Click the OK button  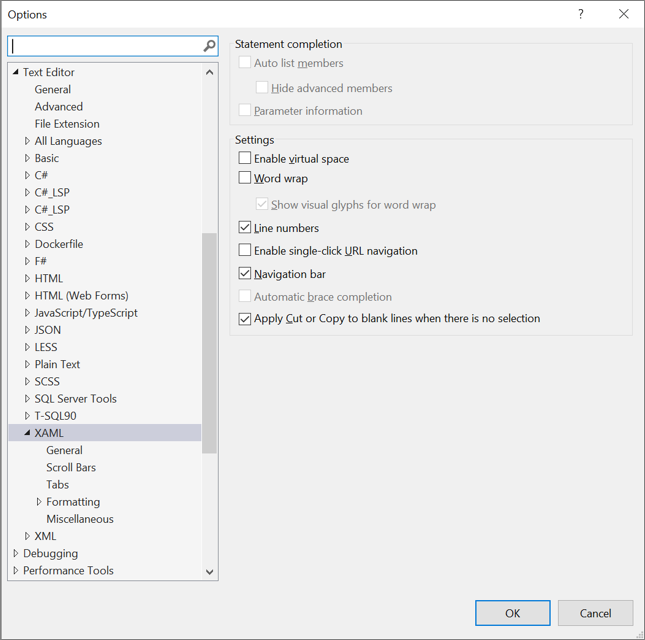[513, 613]
